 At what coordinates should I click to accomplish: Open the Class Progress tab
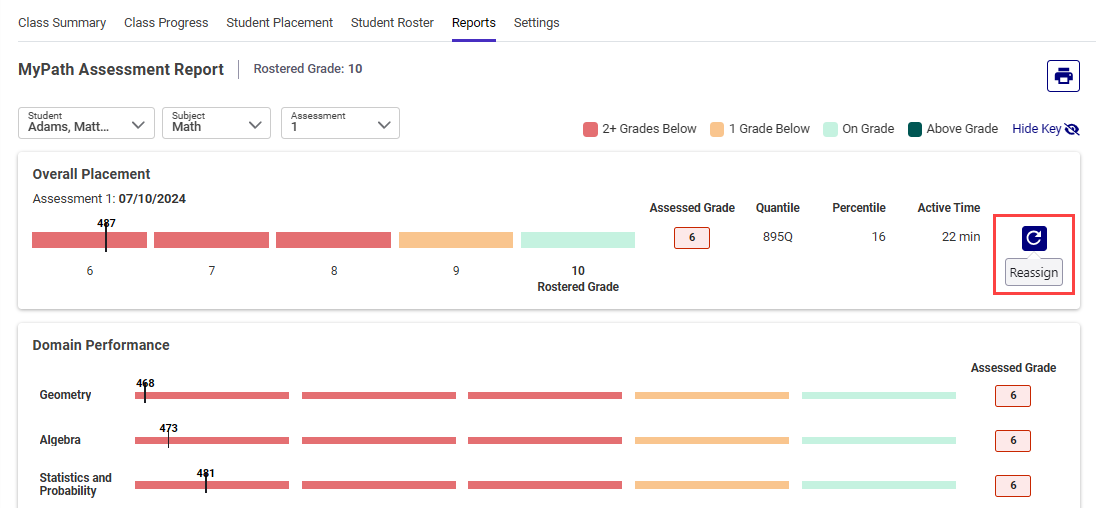point(166,22)
